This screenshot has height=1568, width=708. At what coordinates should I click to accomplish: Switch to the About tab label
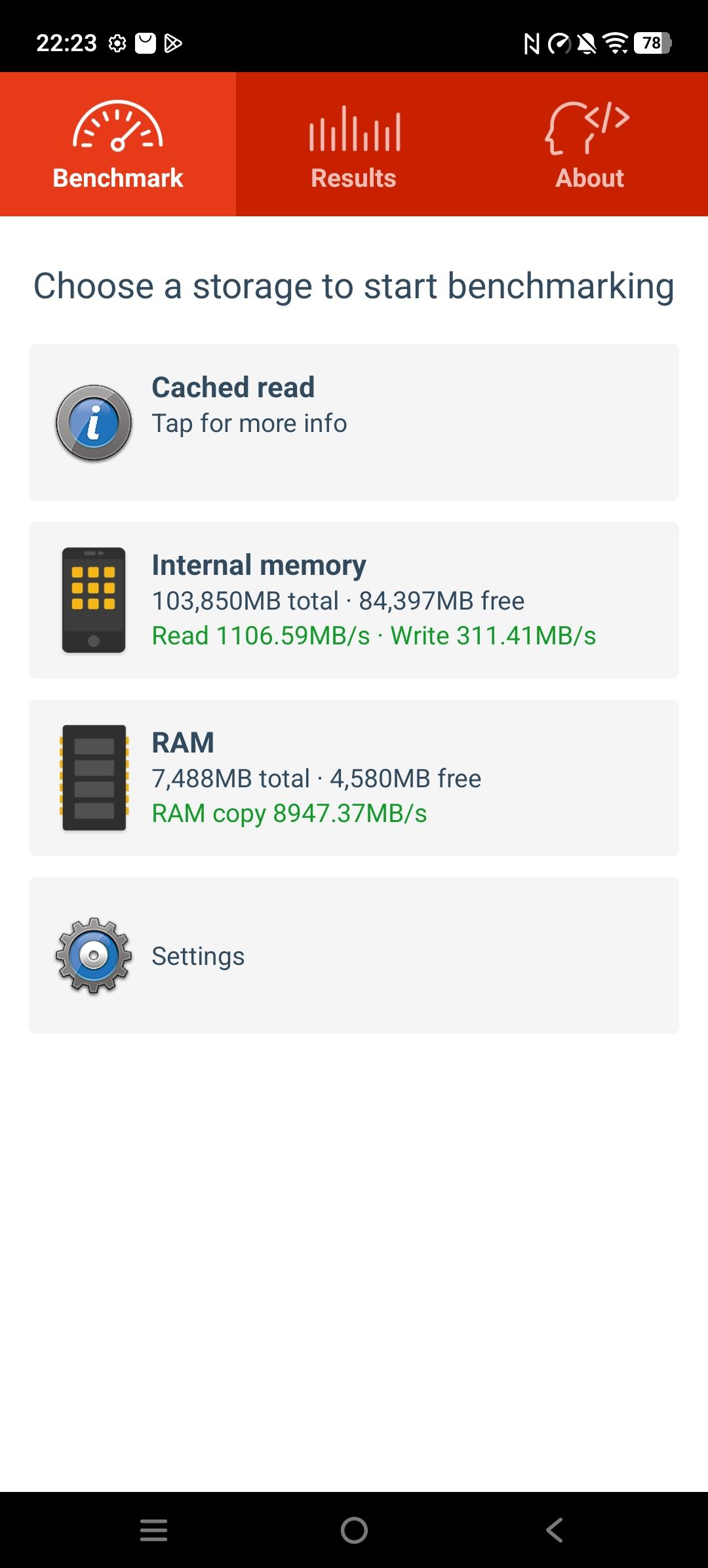coord(590,178)
